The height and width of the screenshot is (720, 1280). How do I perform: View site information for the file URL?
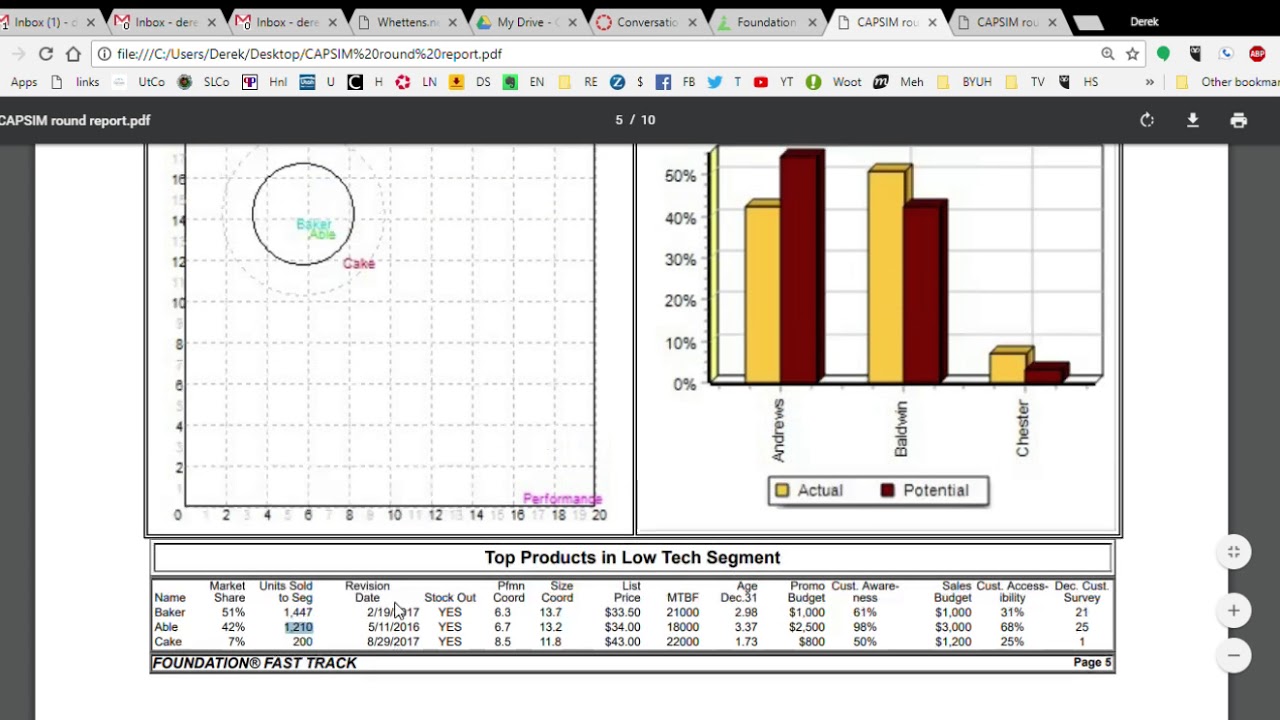(x=104, y=54)
